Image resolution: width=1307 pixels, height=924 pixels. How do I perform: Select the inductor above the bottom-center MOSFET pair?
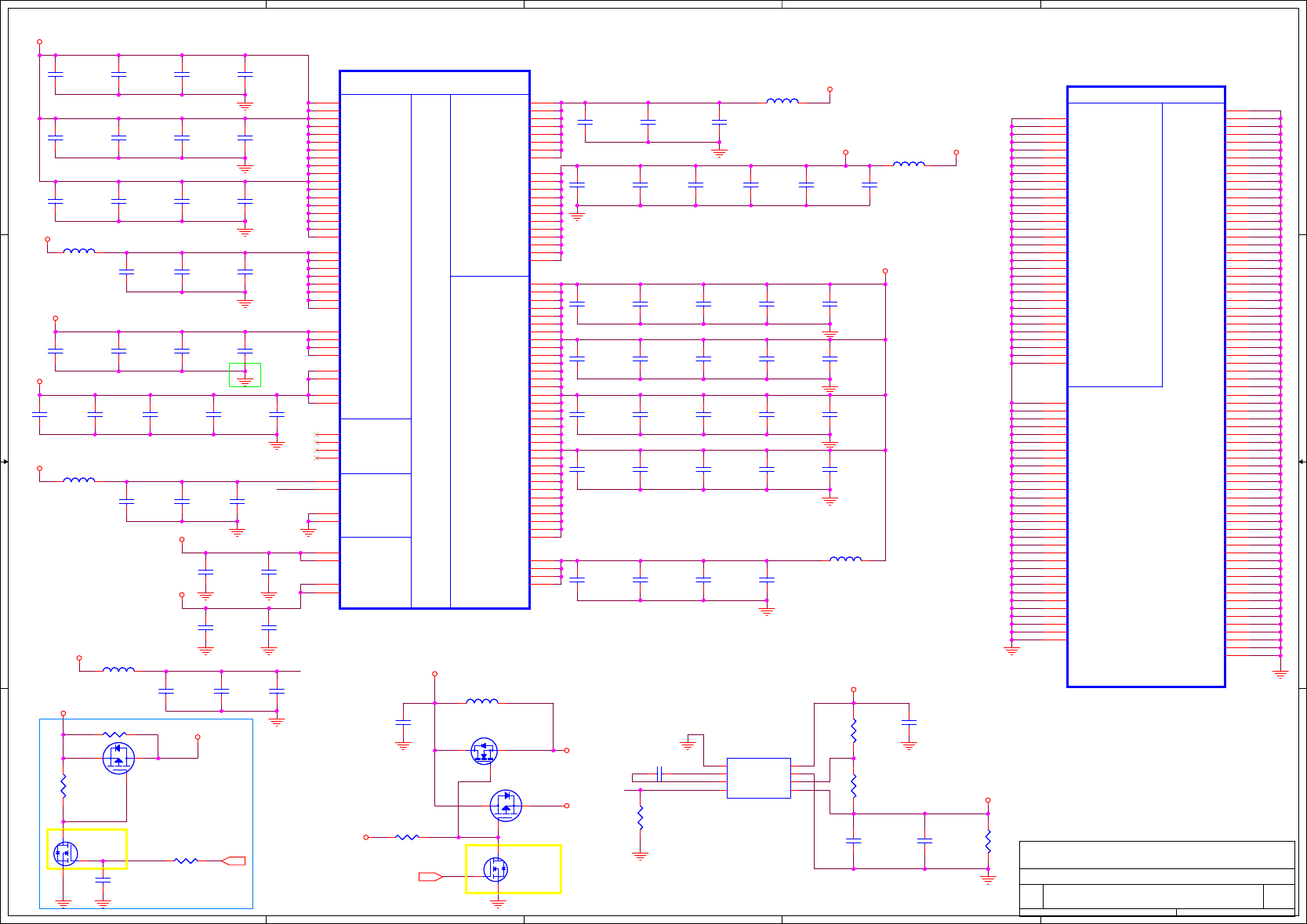click(x=482, y=701)
